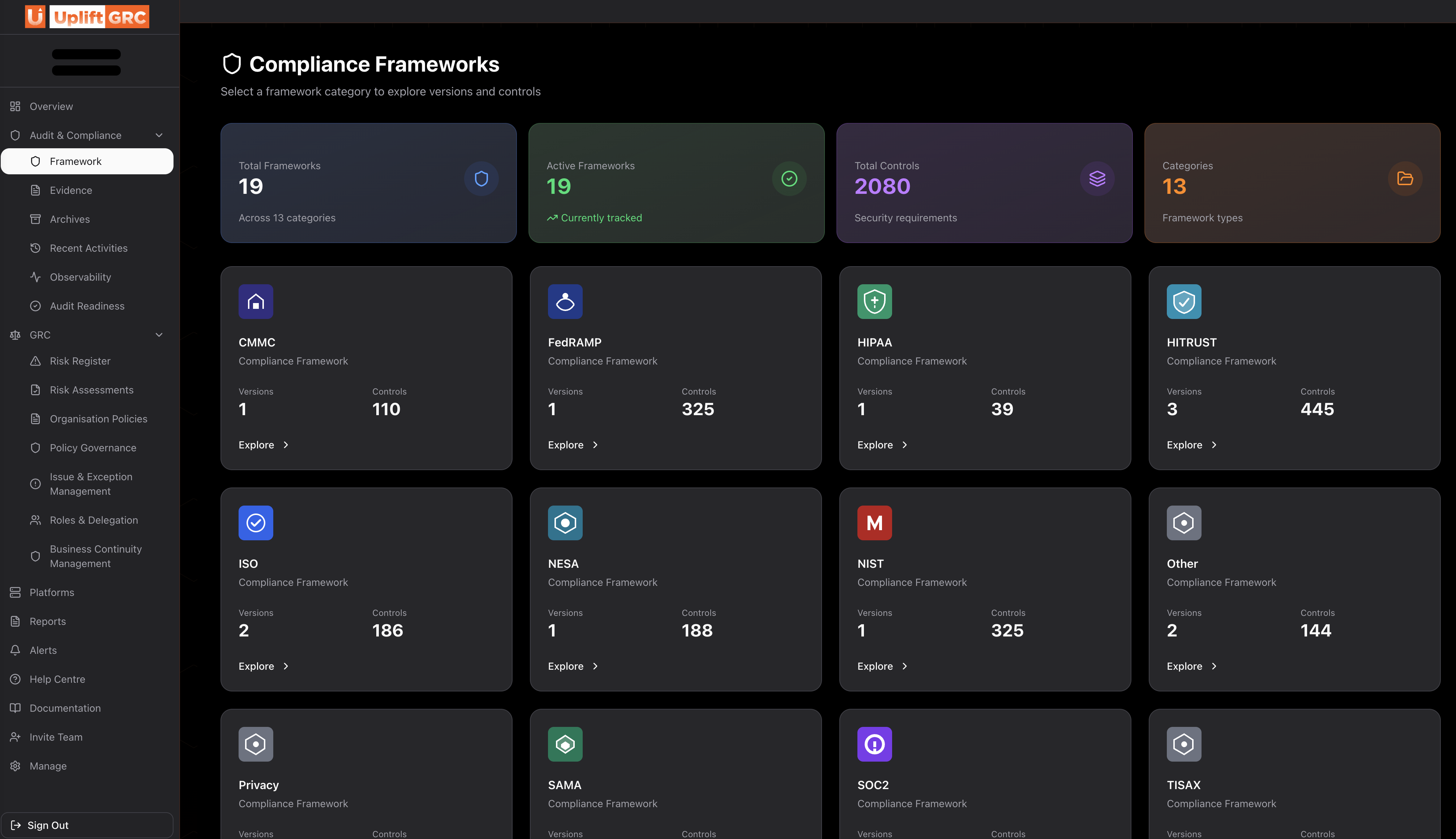Click the Sign Out button
This screenshot has height=839, width=1456.
[87, 825]
